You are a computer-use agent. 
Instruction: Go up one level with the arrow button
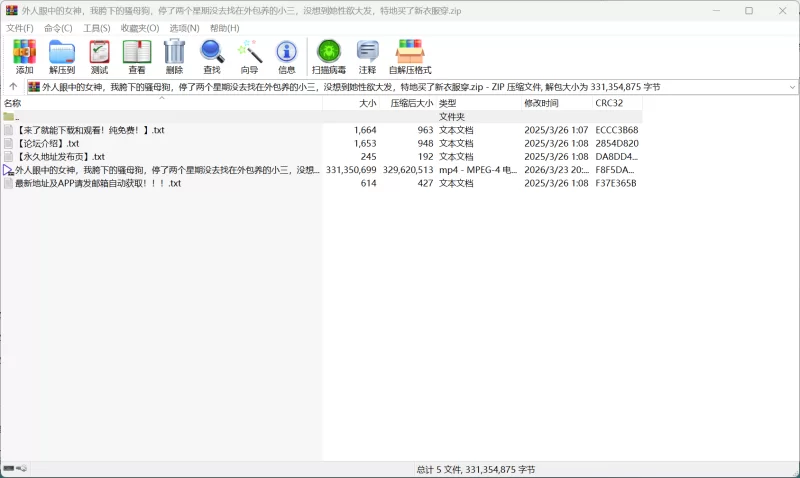click(13, 87)
